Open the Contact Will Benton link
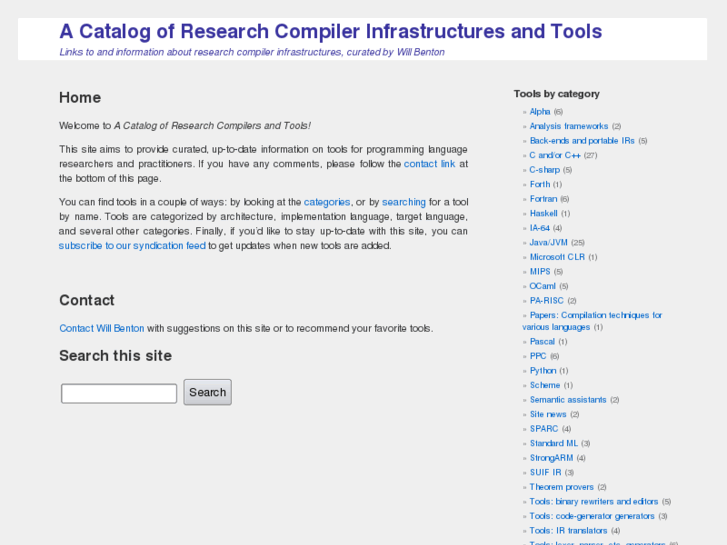This screenshot has height=545, width=727. (x=102, y=328)
